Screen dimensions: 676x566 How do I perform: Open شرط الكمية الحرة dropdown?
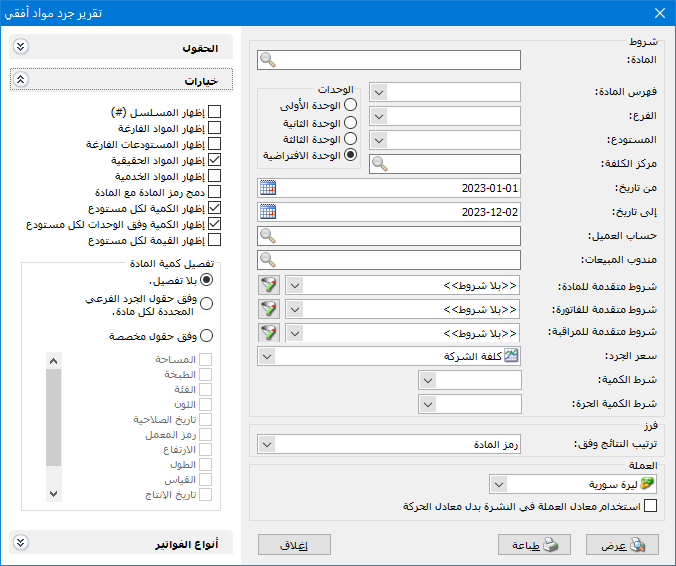tap(428, 404)
